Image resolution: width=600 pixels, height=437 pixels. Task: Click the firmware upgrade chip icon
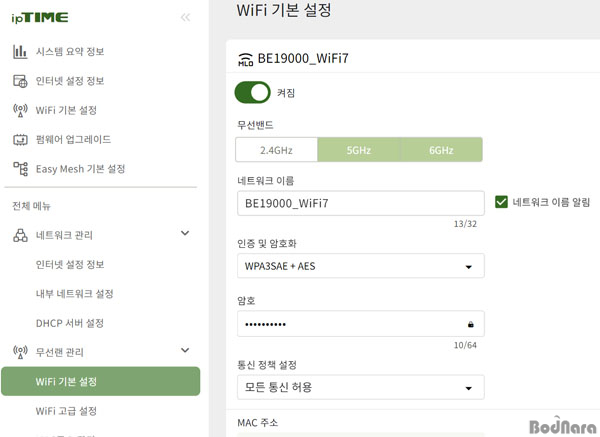point(20,140)
